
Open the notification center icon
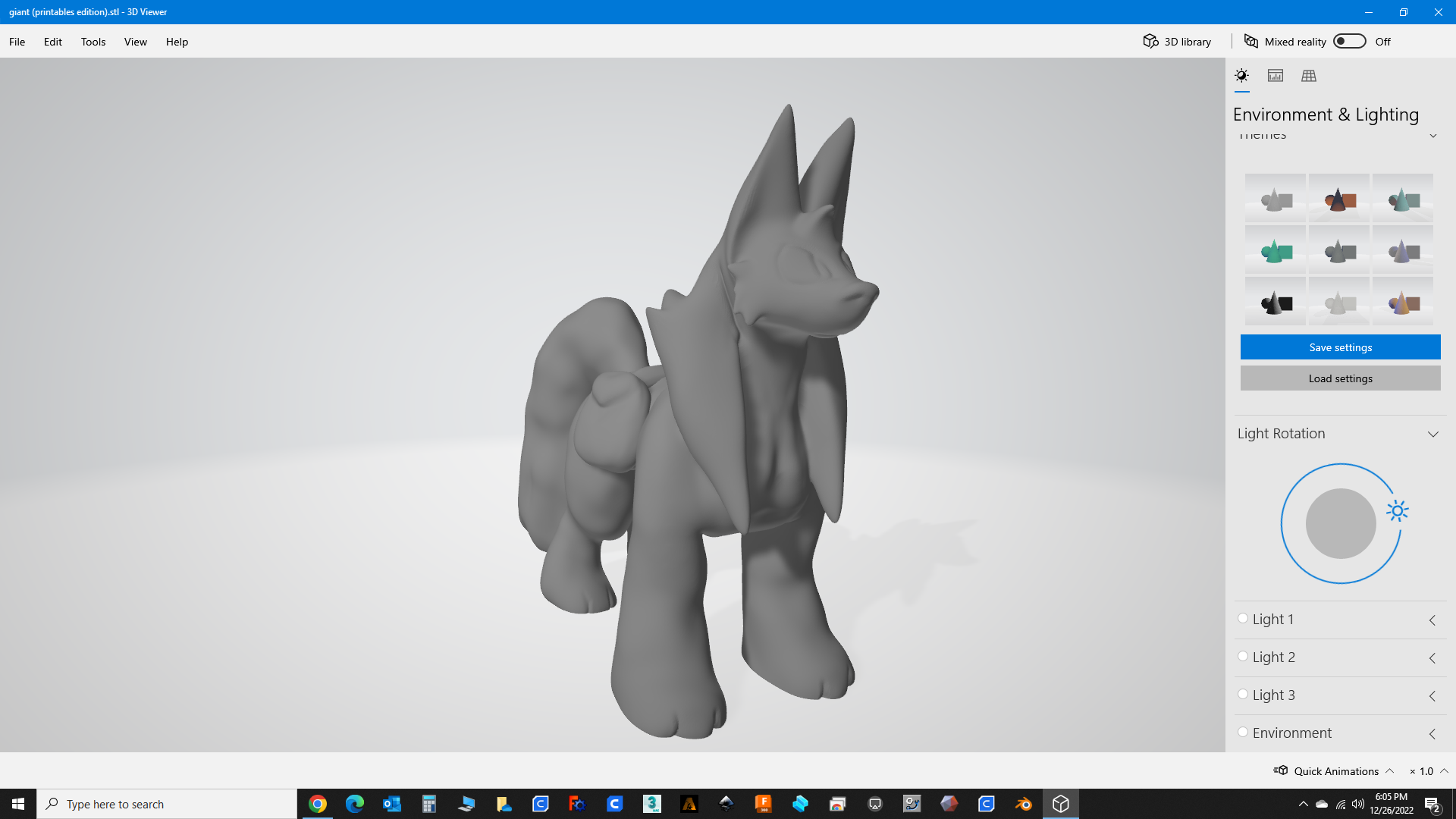coord(1432,805)
